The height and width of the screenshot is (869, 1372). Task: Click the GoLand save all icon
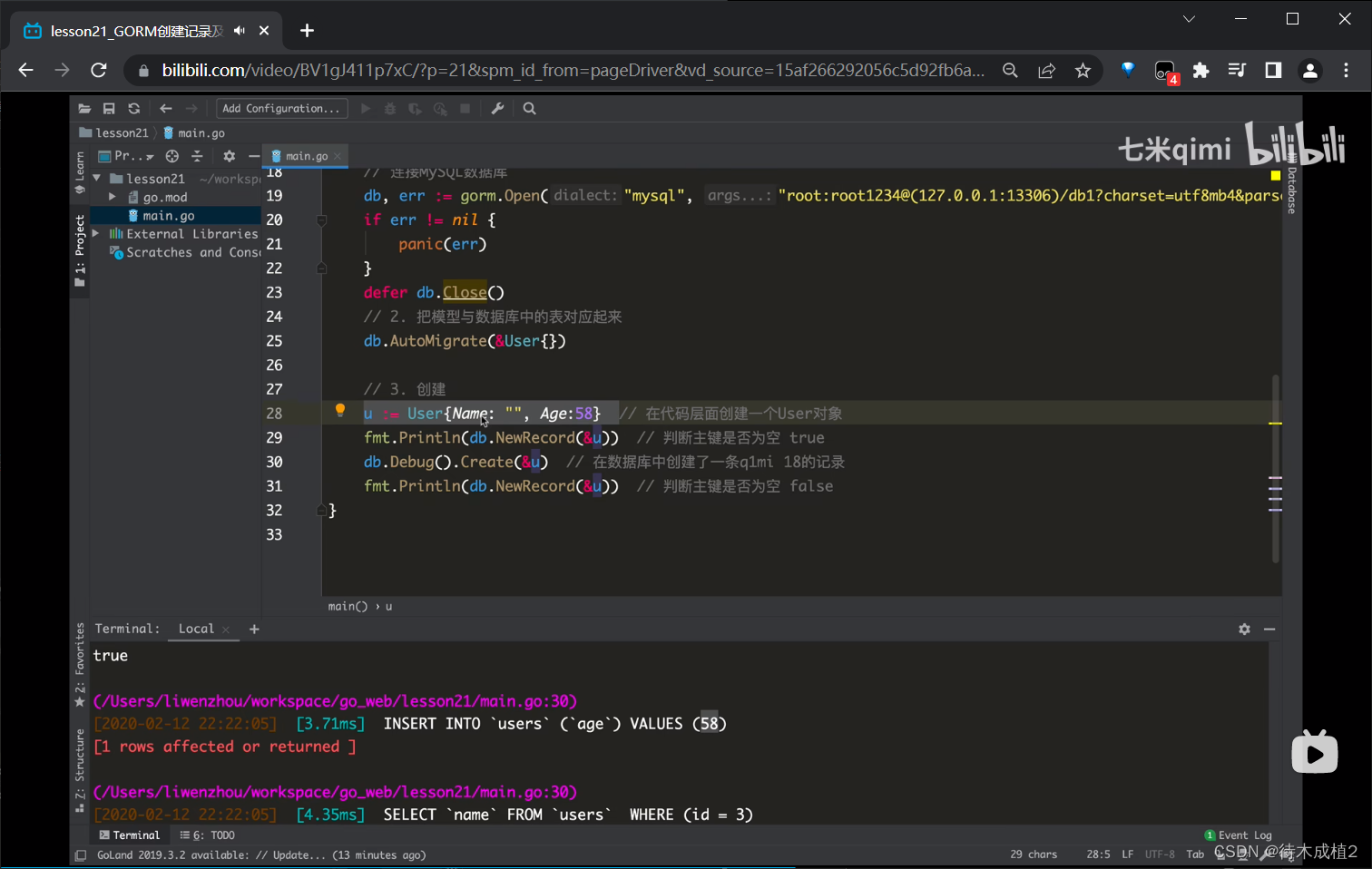coord(109,109)
